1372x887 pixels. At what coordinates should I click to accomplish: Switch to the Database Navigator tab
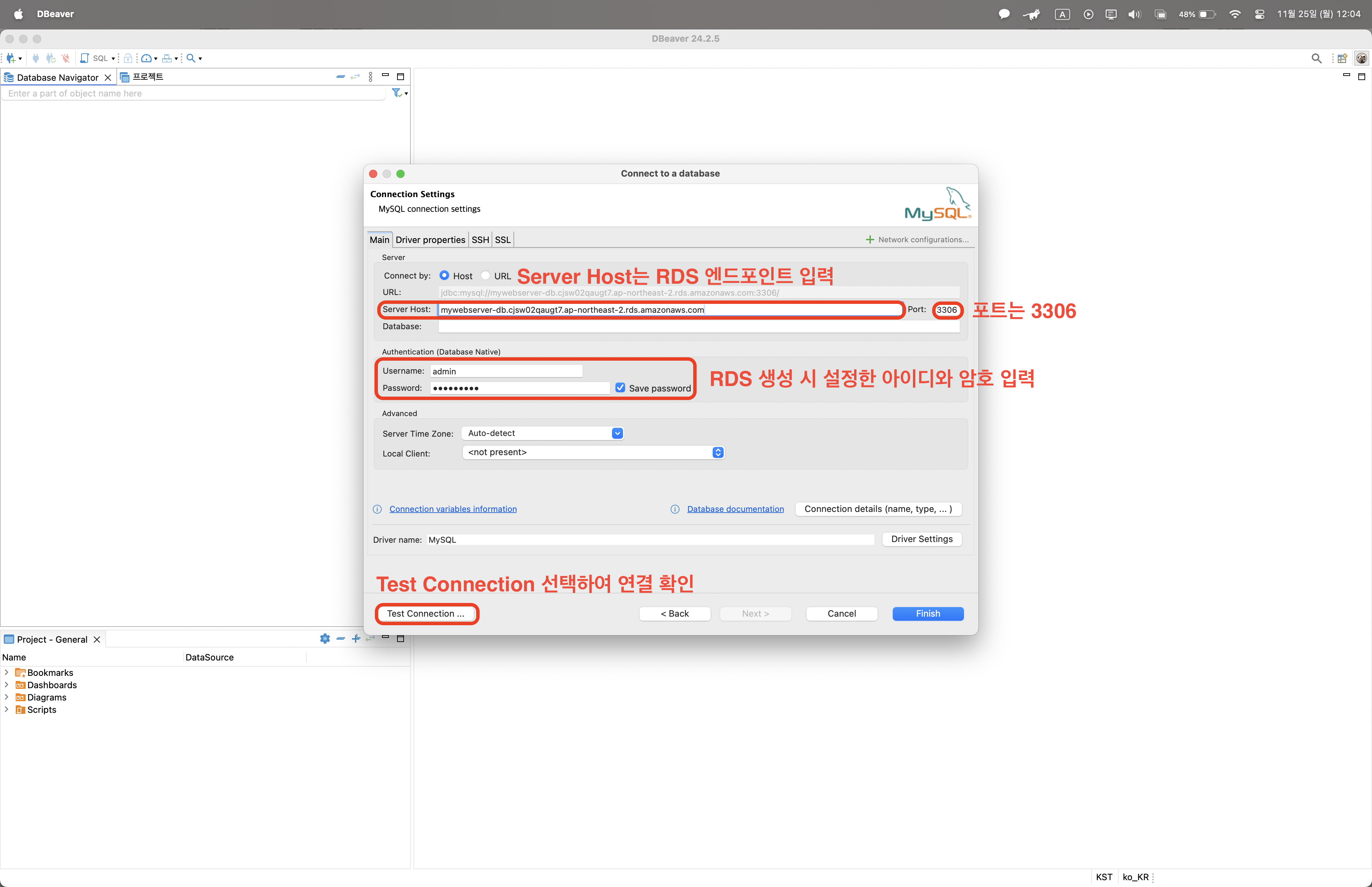click(x=58, y=77)
